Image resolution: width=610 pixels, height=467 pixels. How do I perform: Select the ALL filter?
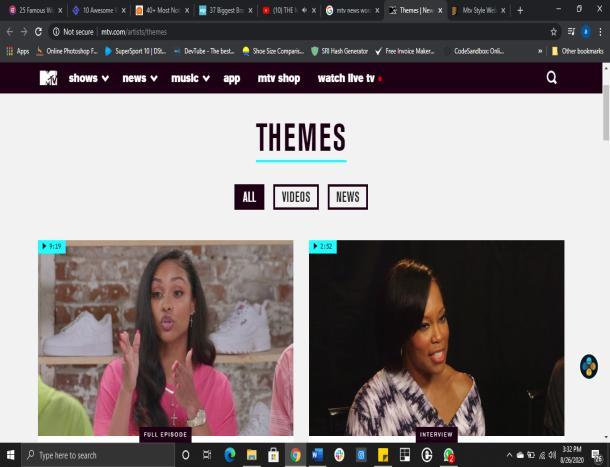point(249,197)
